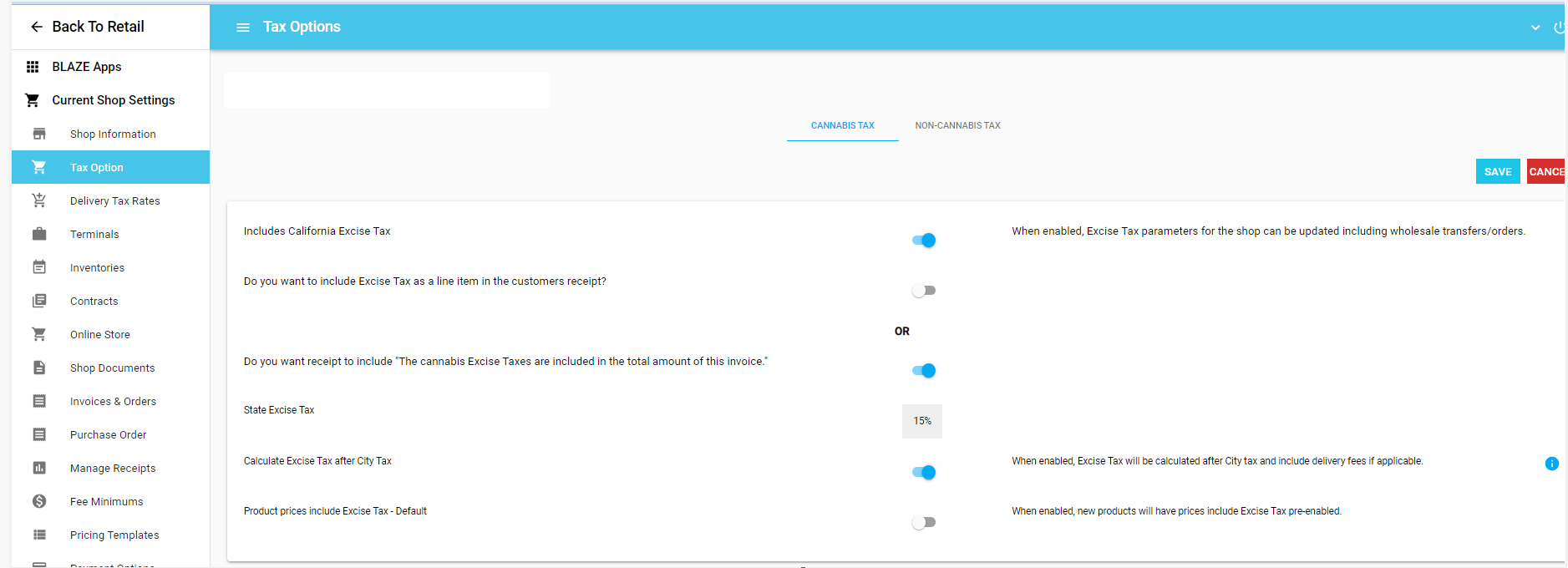Click the Tax Option cart icon
The height and width of the screenshot is (568, 1568).
point(39,167)
